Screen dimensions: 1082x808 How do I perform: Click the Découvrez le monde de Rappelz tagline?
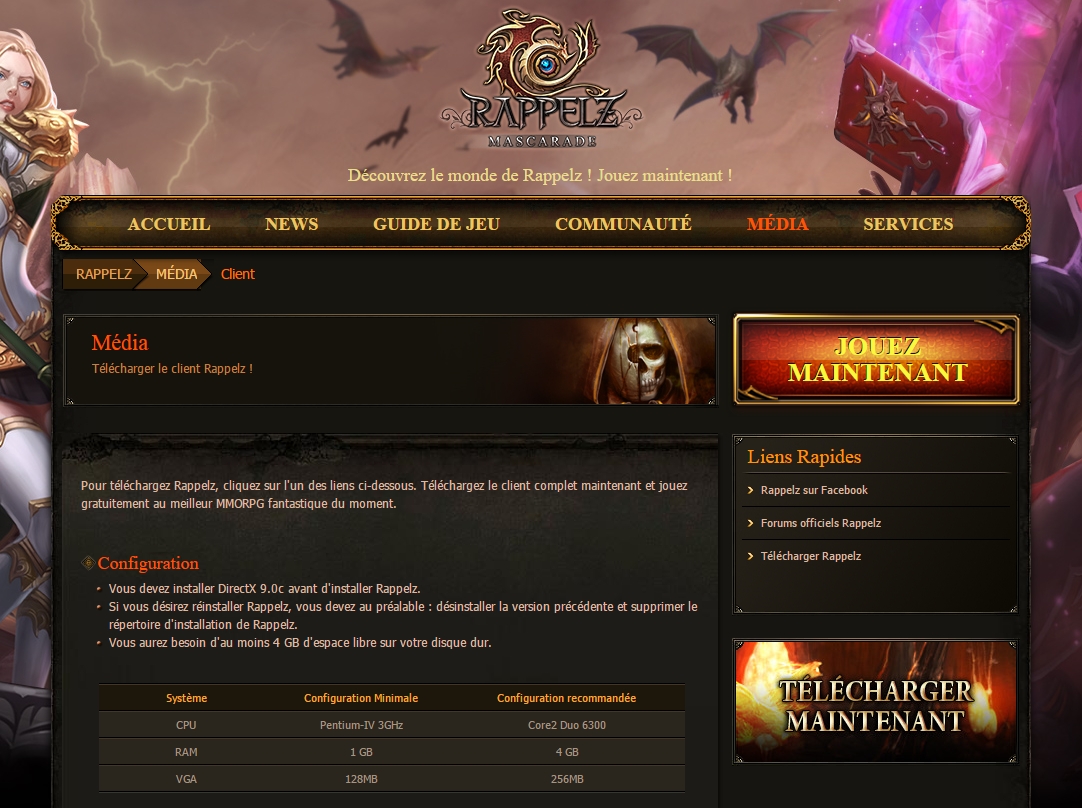click(540, 175)
